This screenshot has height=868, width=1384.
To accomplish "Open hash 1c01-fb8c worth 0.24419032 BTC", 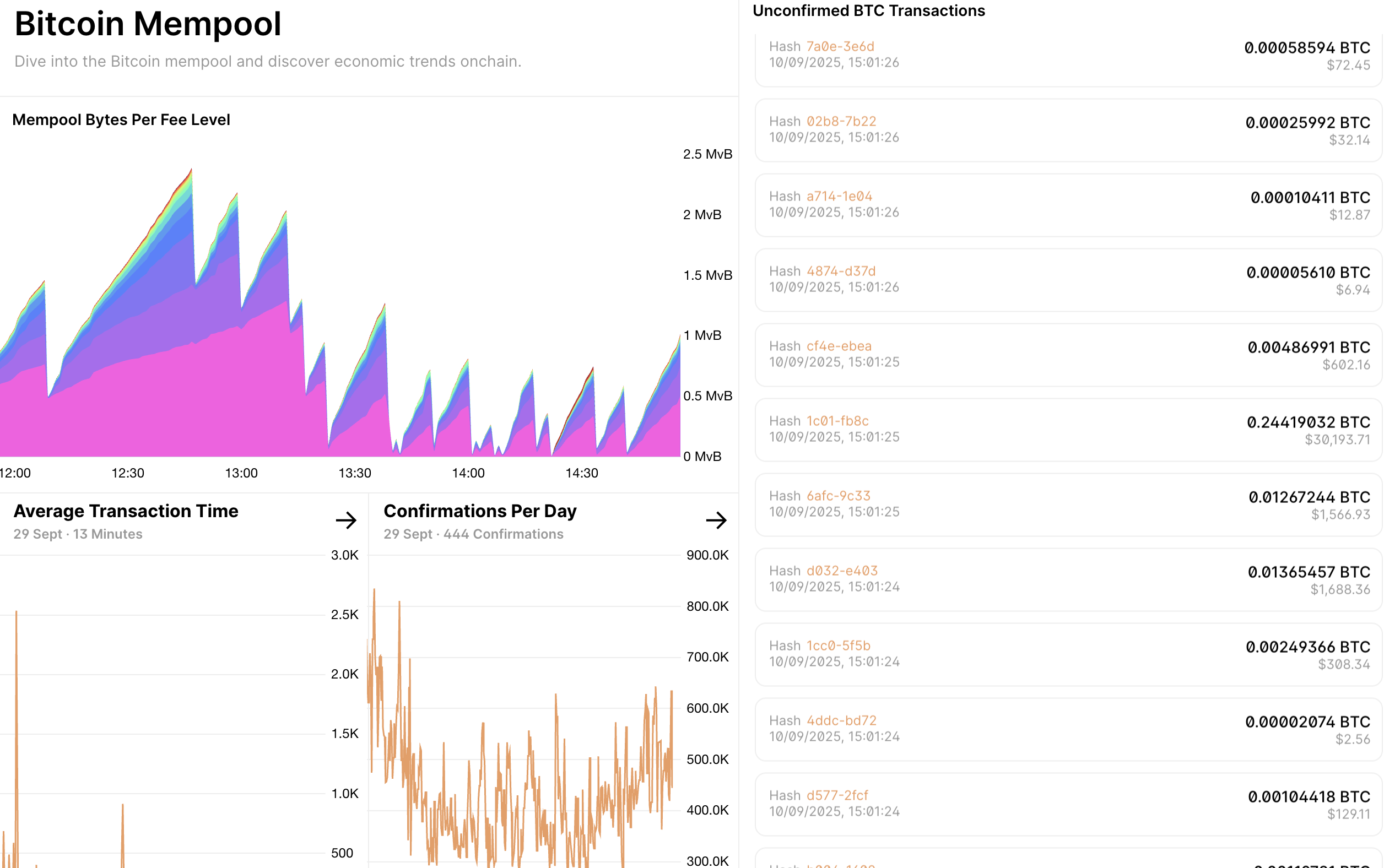I will pyautogui.click(x=837, y=421).
